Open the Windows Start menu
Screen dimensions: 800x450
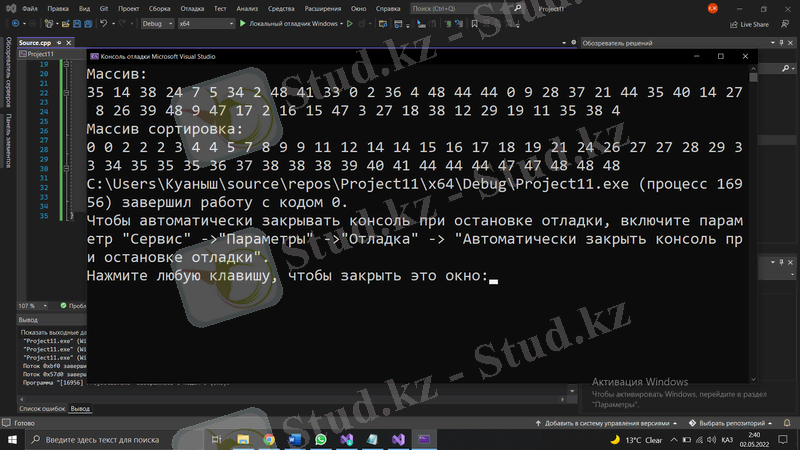pos(12,439)
